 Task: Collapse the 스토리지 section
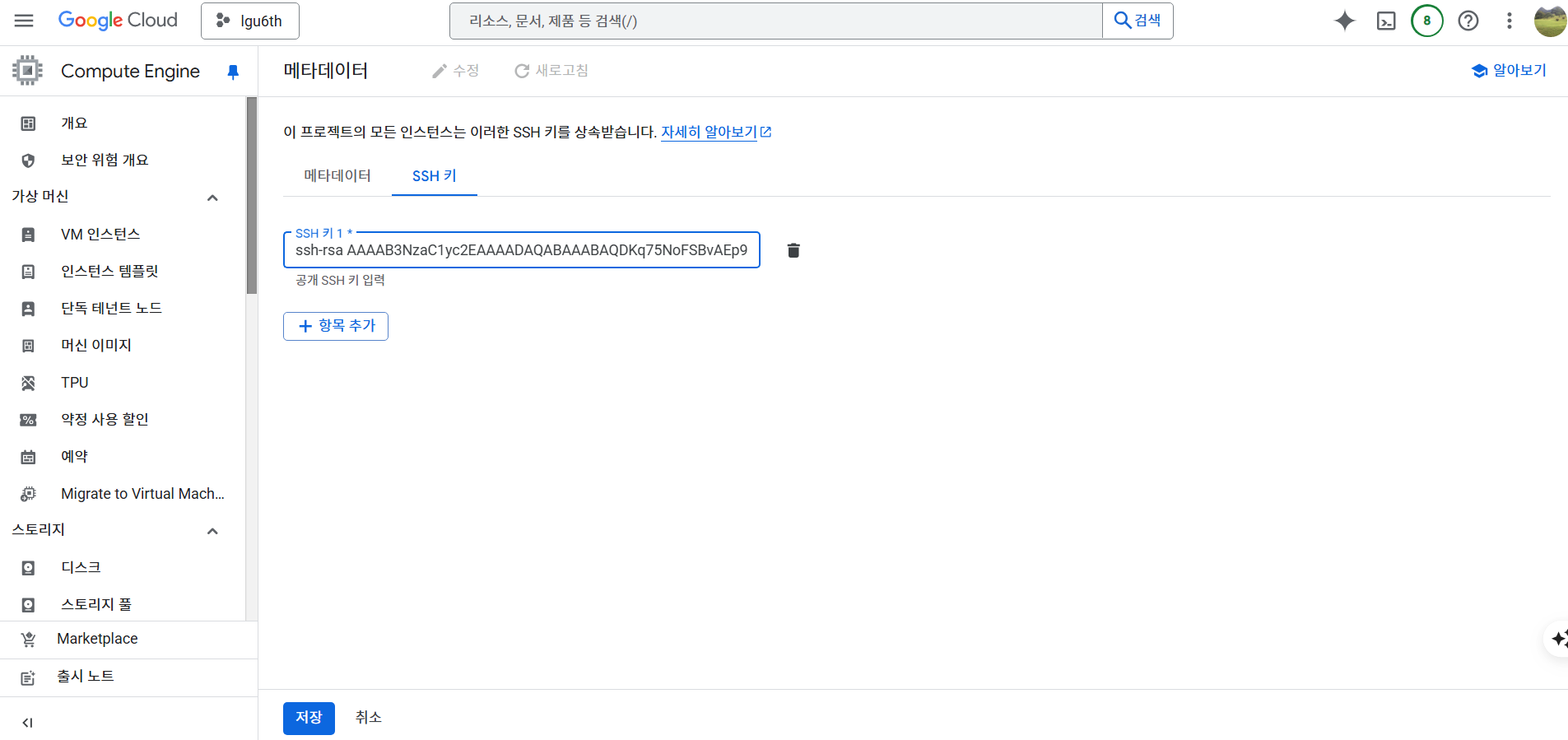[x=212, y=531]
